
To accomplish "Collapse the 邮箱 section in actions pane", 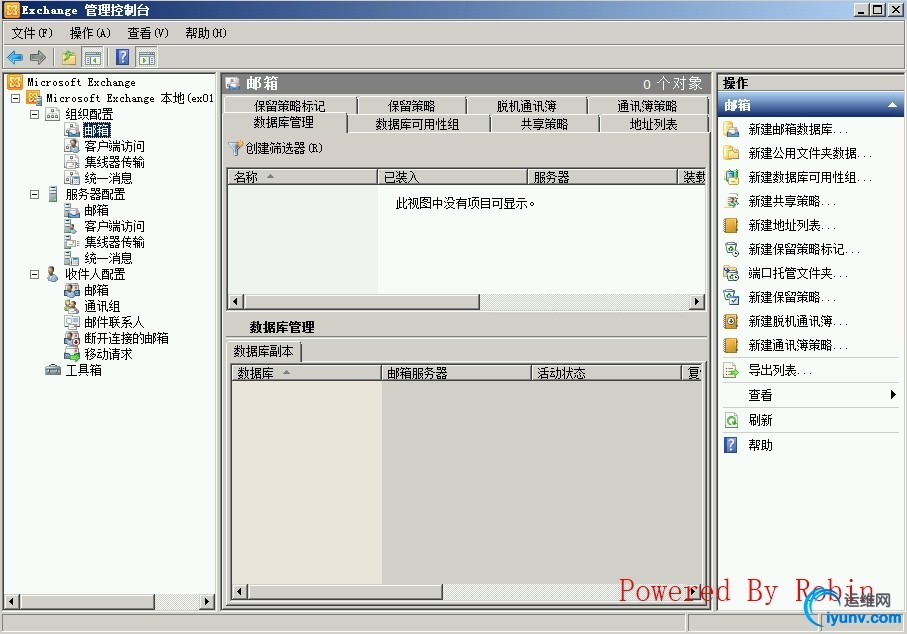I will [893, 105].
